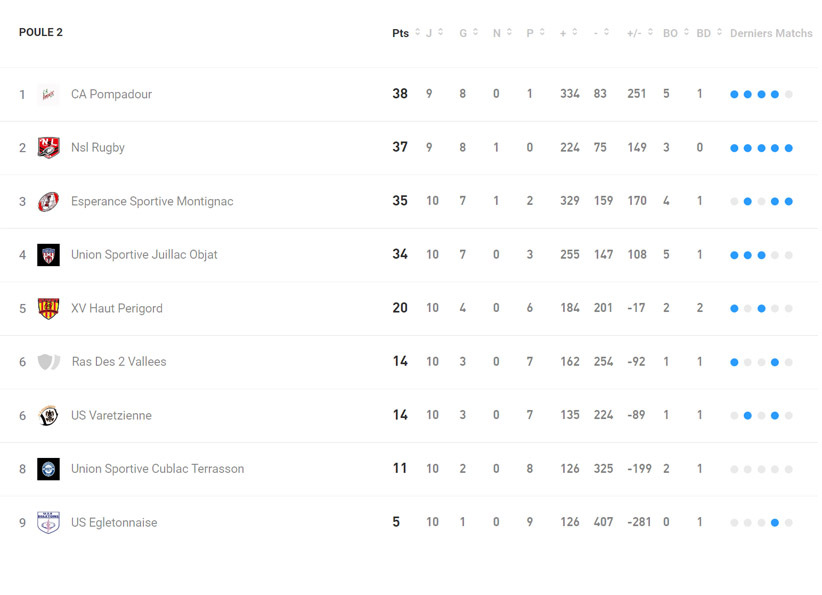This screenshot has width=822, height=595.
Task: Click Nsl Rugby's last blue match dot
Action: 789,148
